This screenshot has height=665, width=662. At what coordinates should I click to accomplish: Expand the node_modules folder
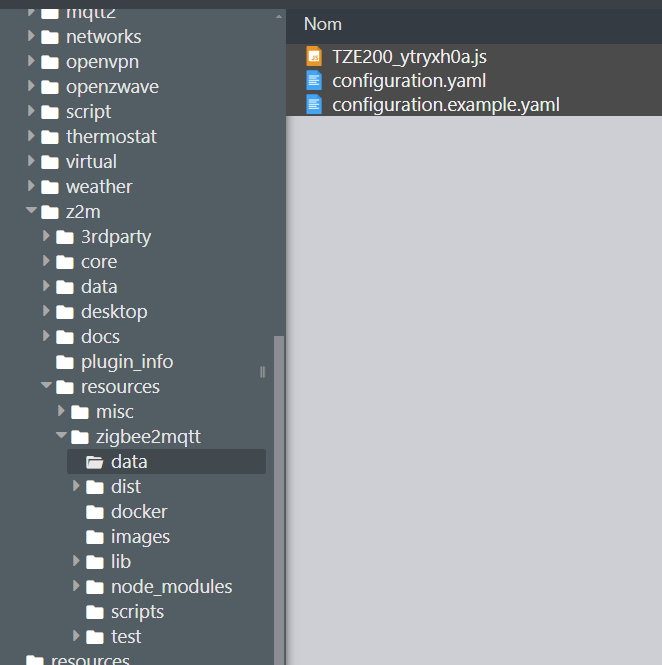click(x=76, y=586)
